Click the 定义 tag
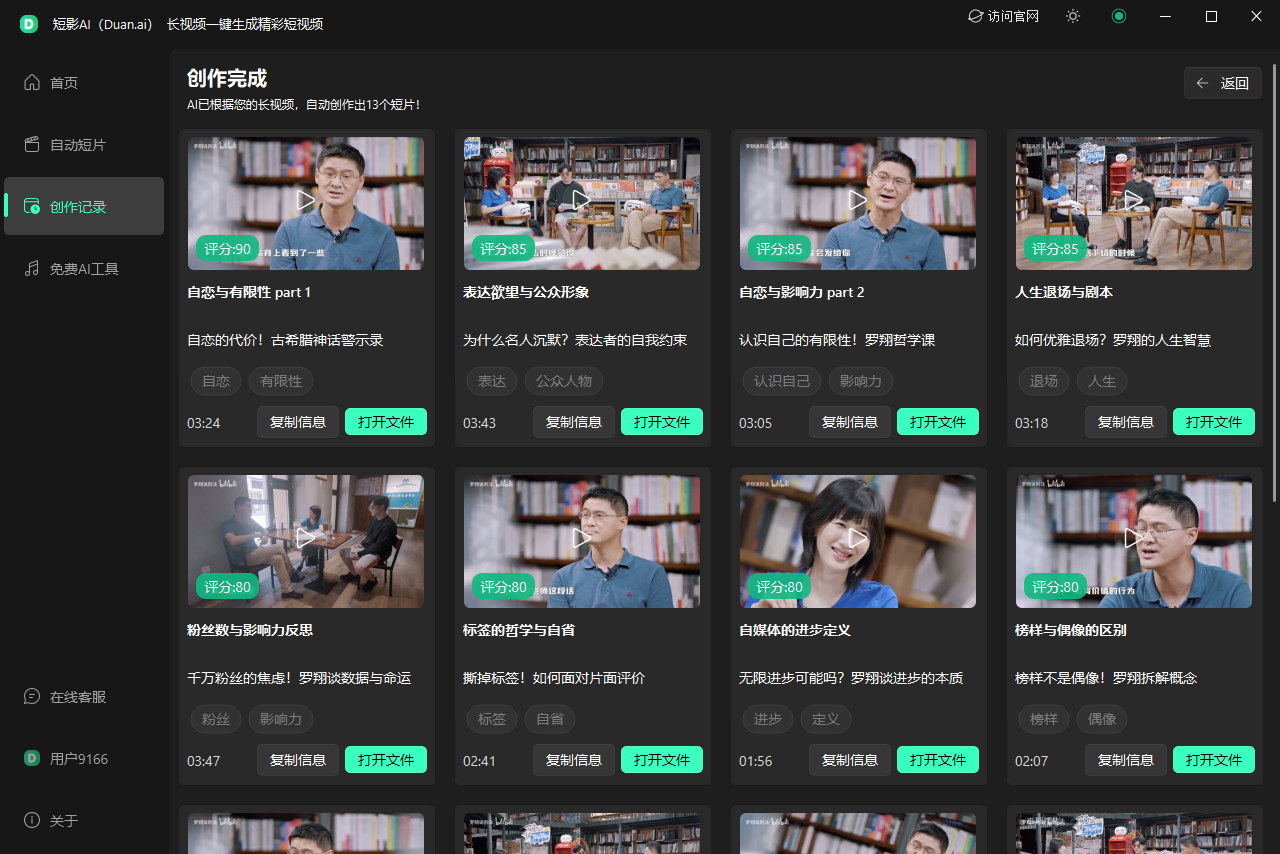Viewport: 1280px width, 854px height. click(826, 719)
